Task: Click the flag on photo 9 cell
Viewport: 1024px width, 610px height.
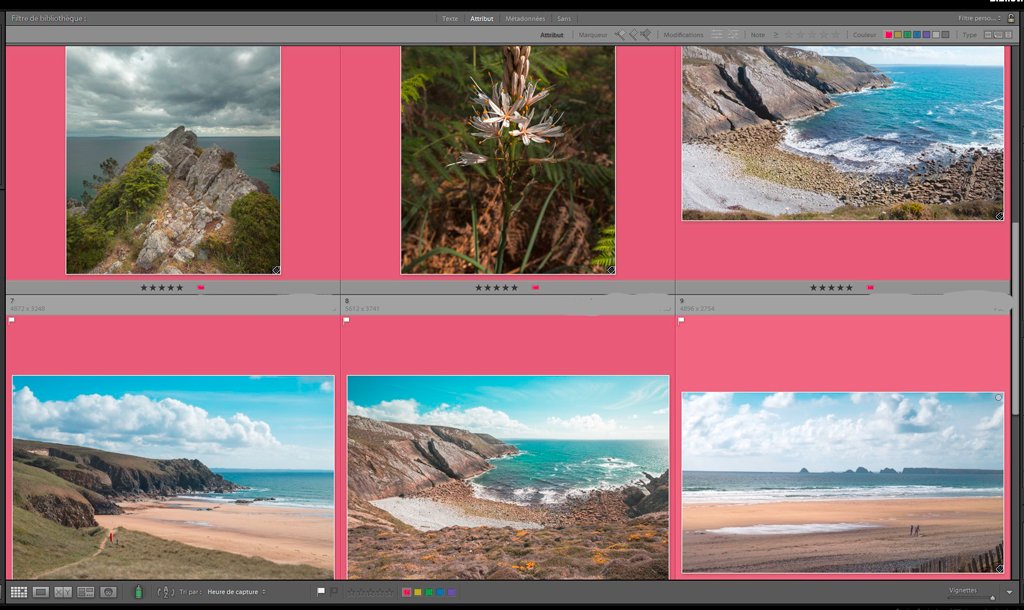Action: coord(681,320)
